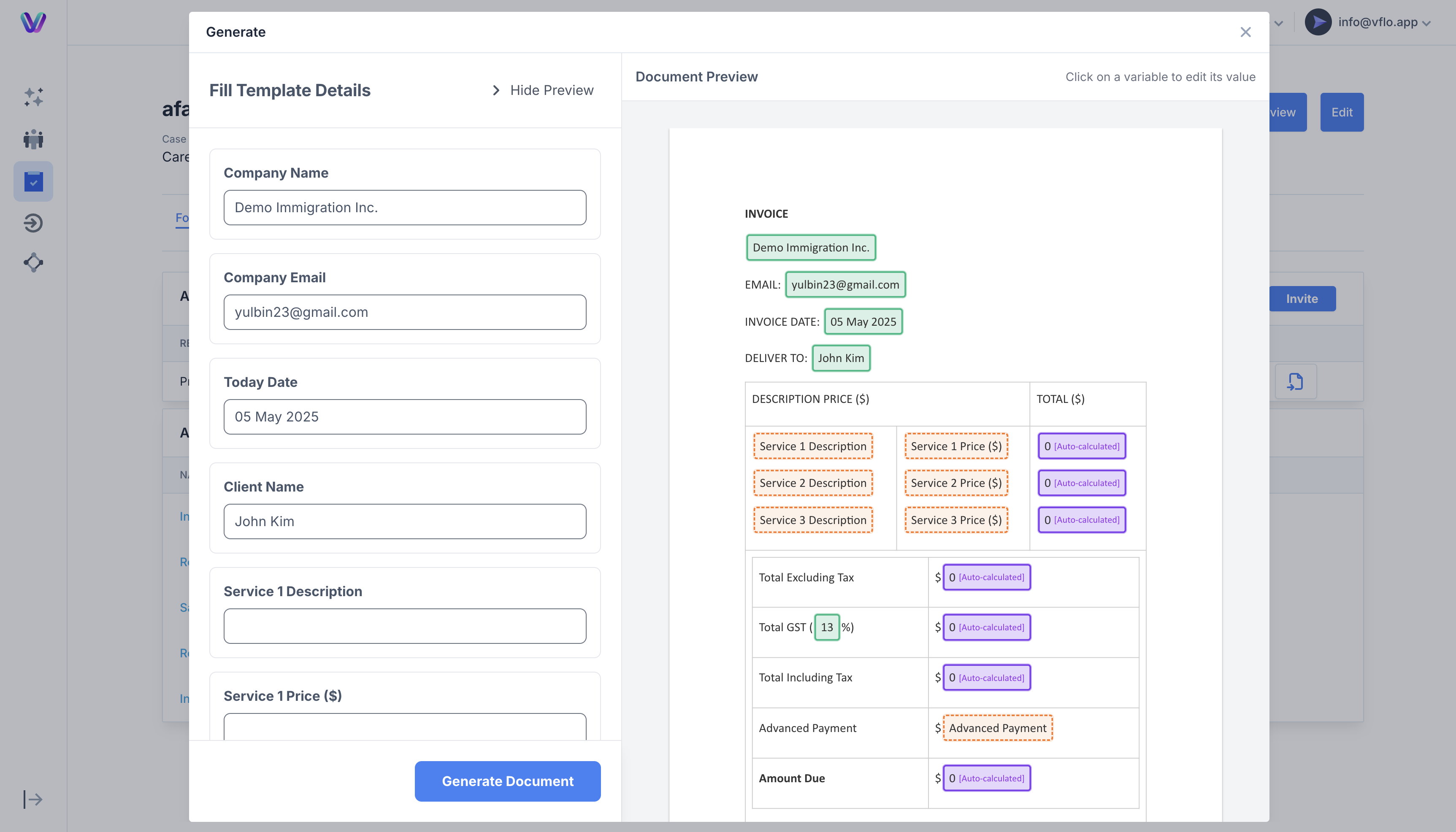This screenshot has width=1456, height=832.
Task: Open the circular login arrow sidebar icon
Action: click(33, 222)
